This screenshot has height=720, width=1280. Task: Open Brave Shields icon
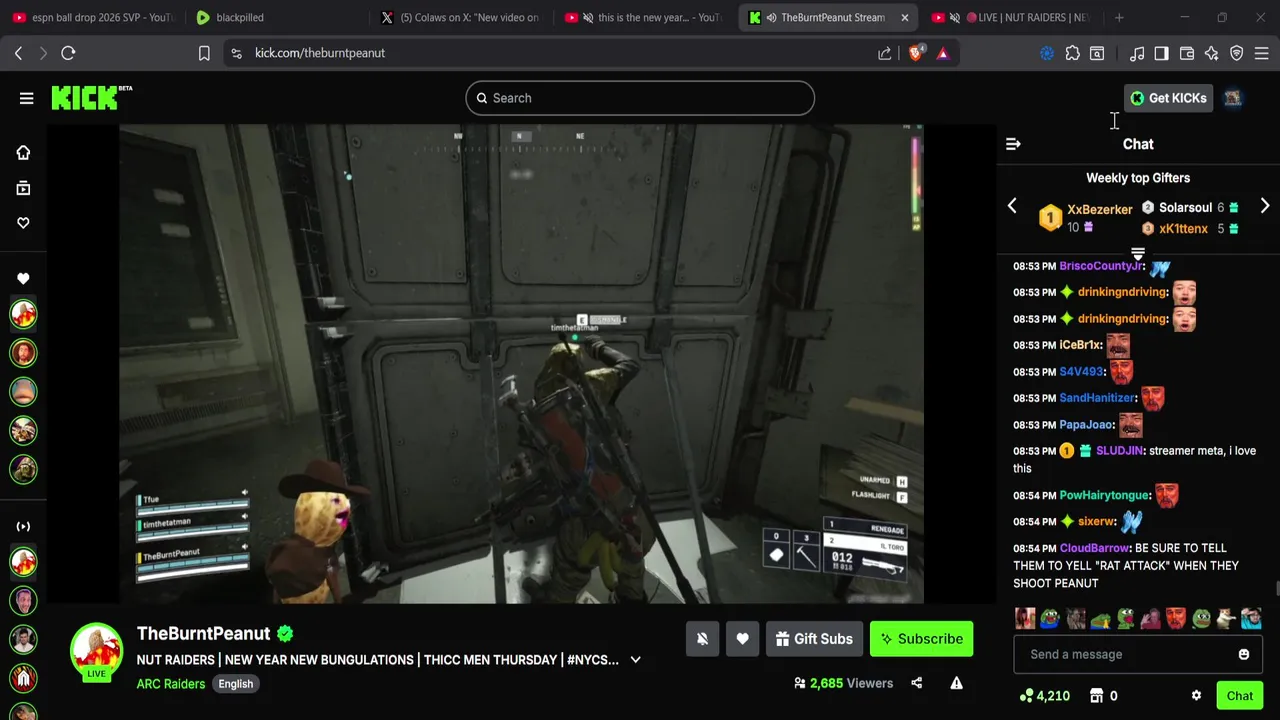coord(916,53)
